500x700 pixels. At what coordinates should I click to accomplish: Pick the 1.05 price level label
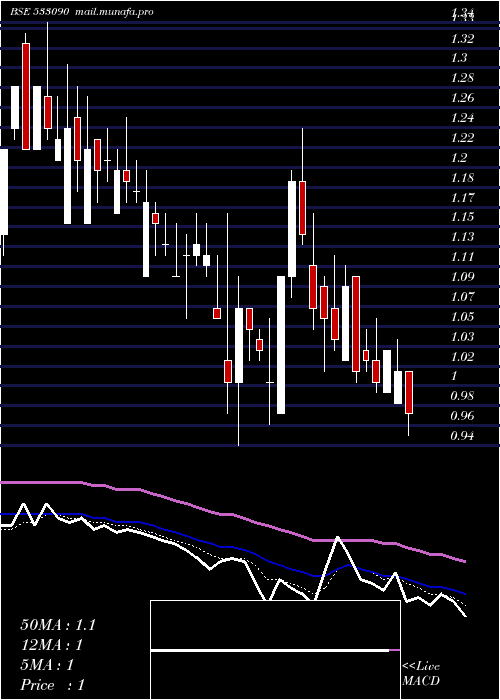coord(462,317)
